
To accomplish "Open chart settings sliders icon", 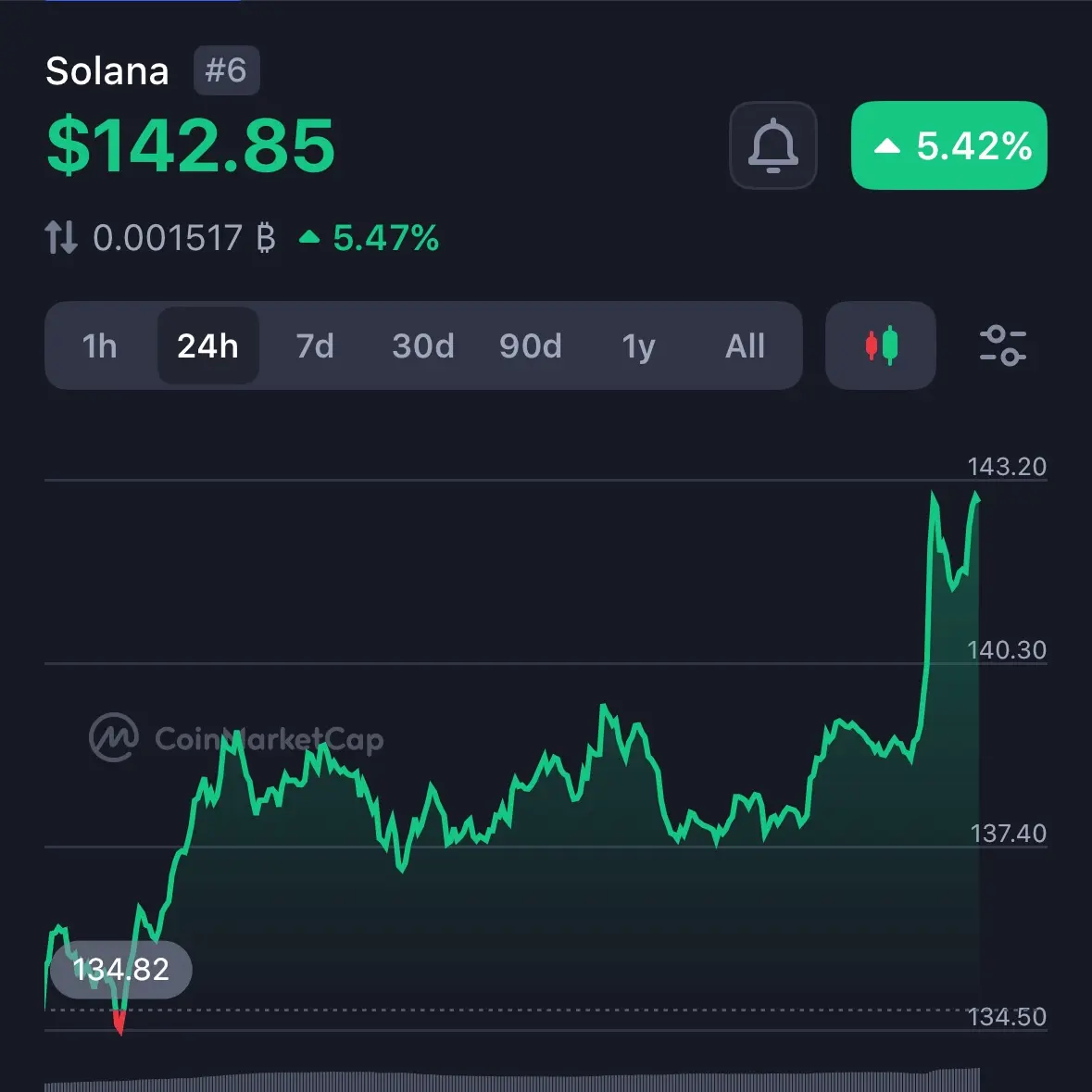I will tap(1003, 345).
